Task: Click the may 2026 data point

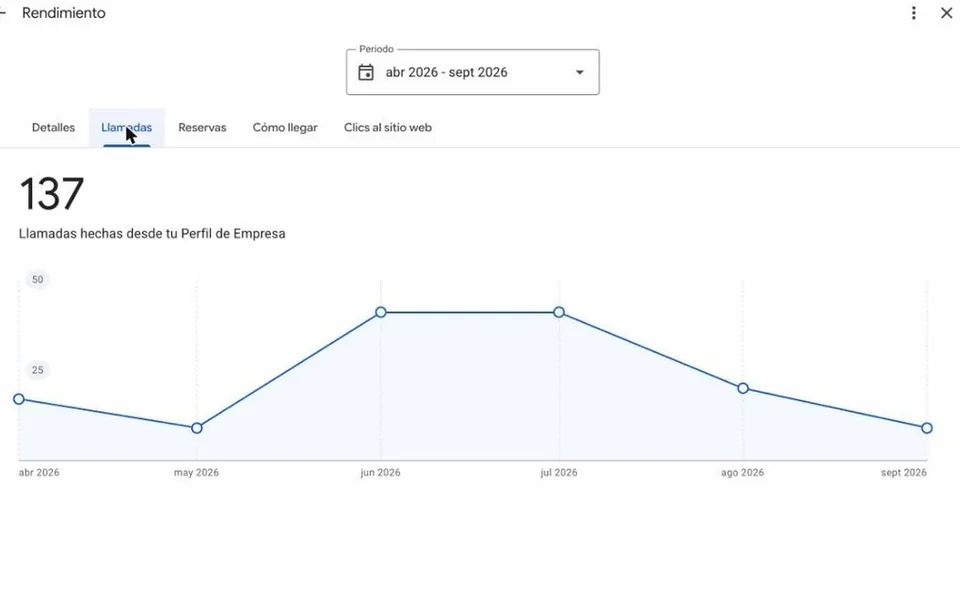Action: click(197, 428)
